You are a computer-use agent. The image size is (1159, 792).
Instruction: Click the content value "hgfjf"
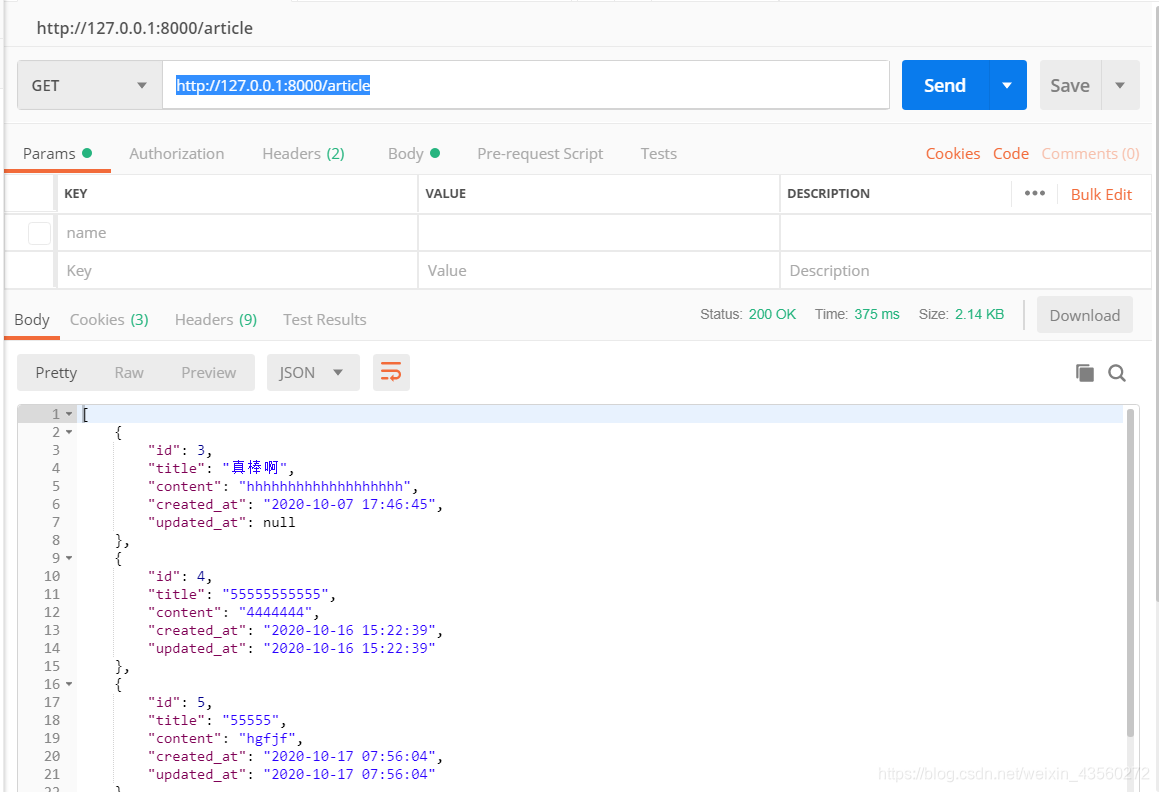click(x=267, y=739)
